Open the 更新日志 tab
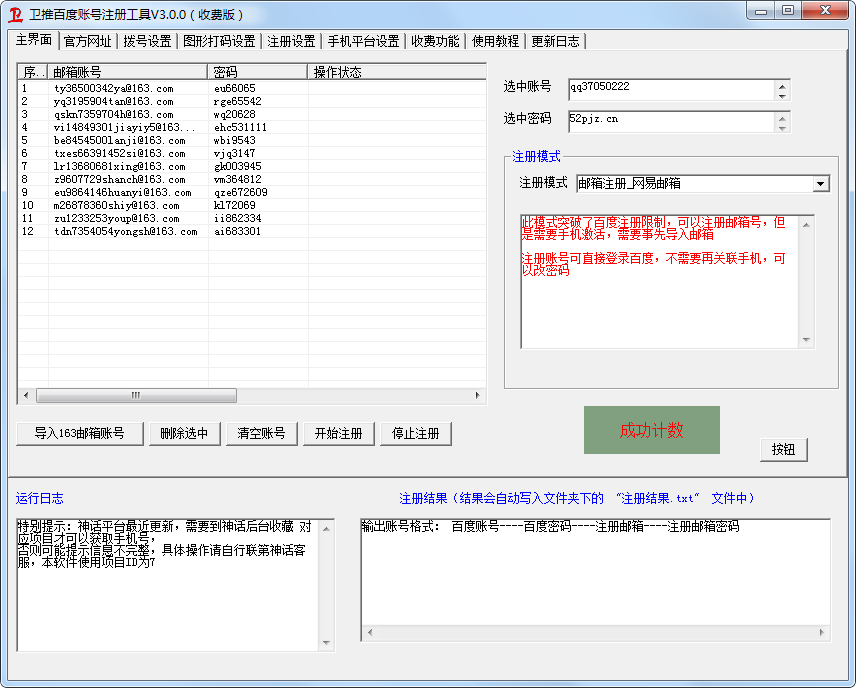This screenshot has width=856, height=688. point(555,41)
